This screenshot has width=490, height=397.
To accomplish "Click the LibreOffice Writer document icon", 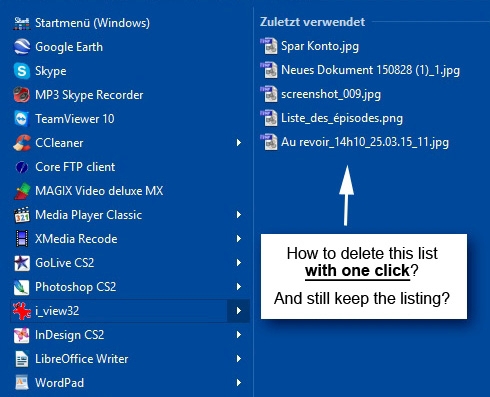I will click(x=22, y=359).
